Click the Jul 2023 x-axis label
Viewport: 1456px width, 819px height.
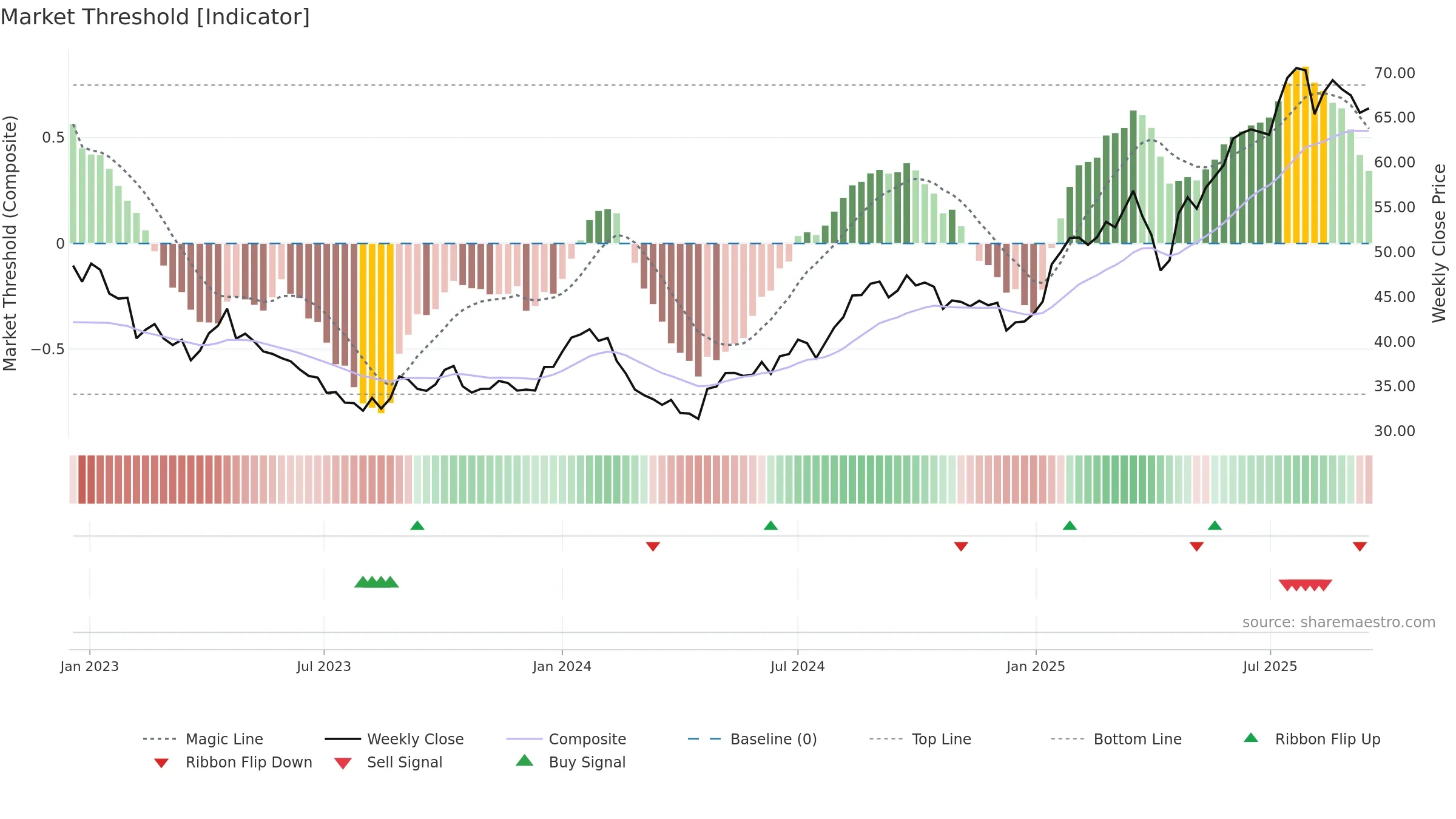(x=324, y=667)
